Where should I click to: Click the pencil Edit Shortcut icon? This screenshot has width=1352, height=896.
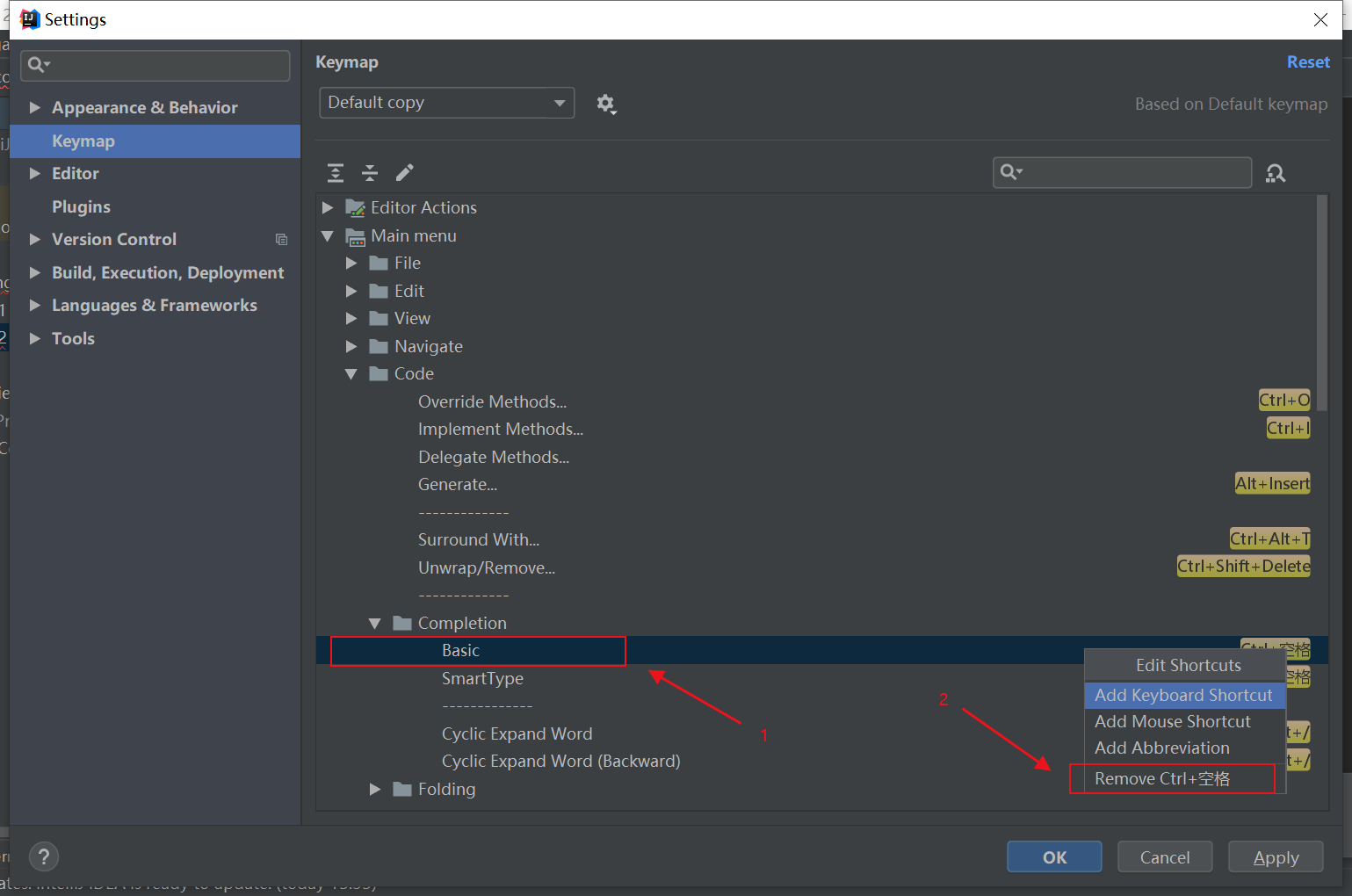404,172
